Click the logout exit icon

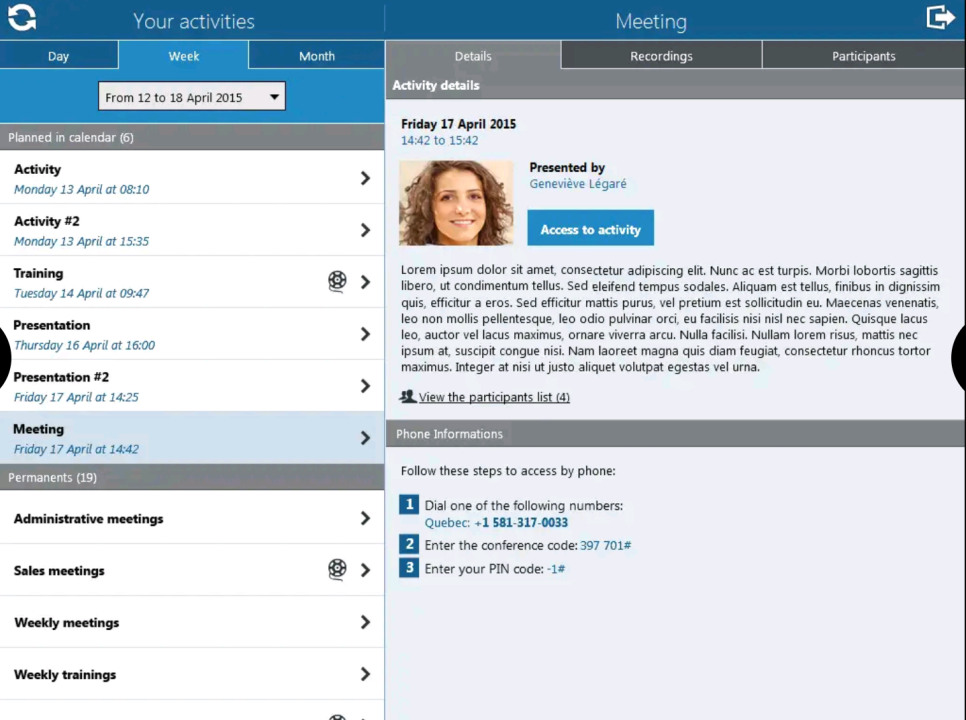(x=940, y=17)
